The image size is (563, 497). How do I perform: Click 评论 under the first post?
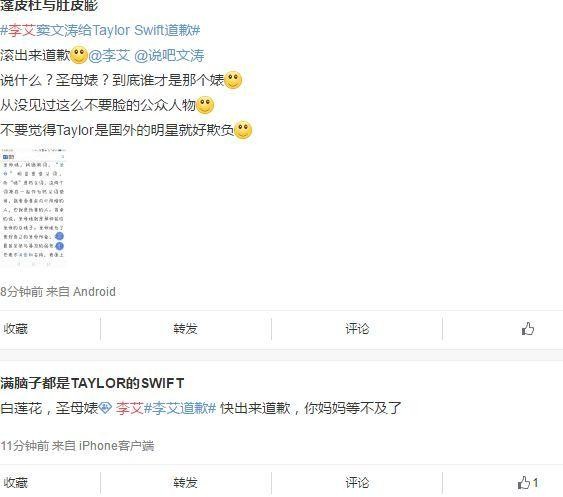click(x=357, y=329)
